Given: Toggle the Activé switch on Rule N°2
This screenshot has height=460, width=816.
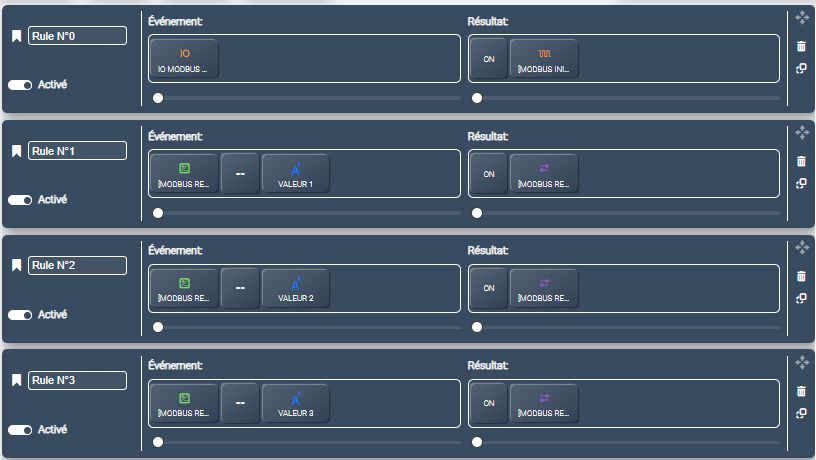Looking at the screenshot, I should click(20, 315).
